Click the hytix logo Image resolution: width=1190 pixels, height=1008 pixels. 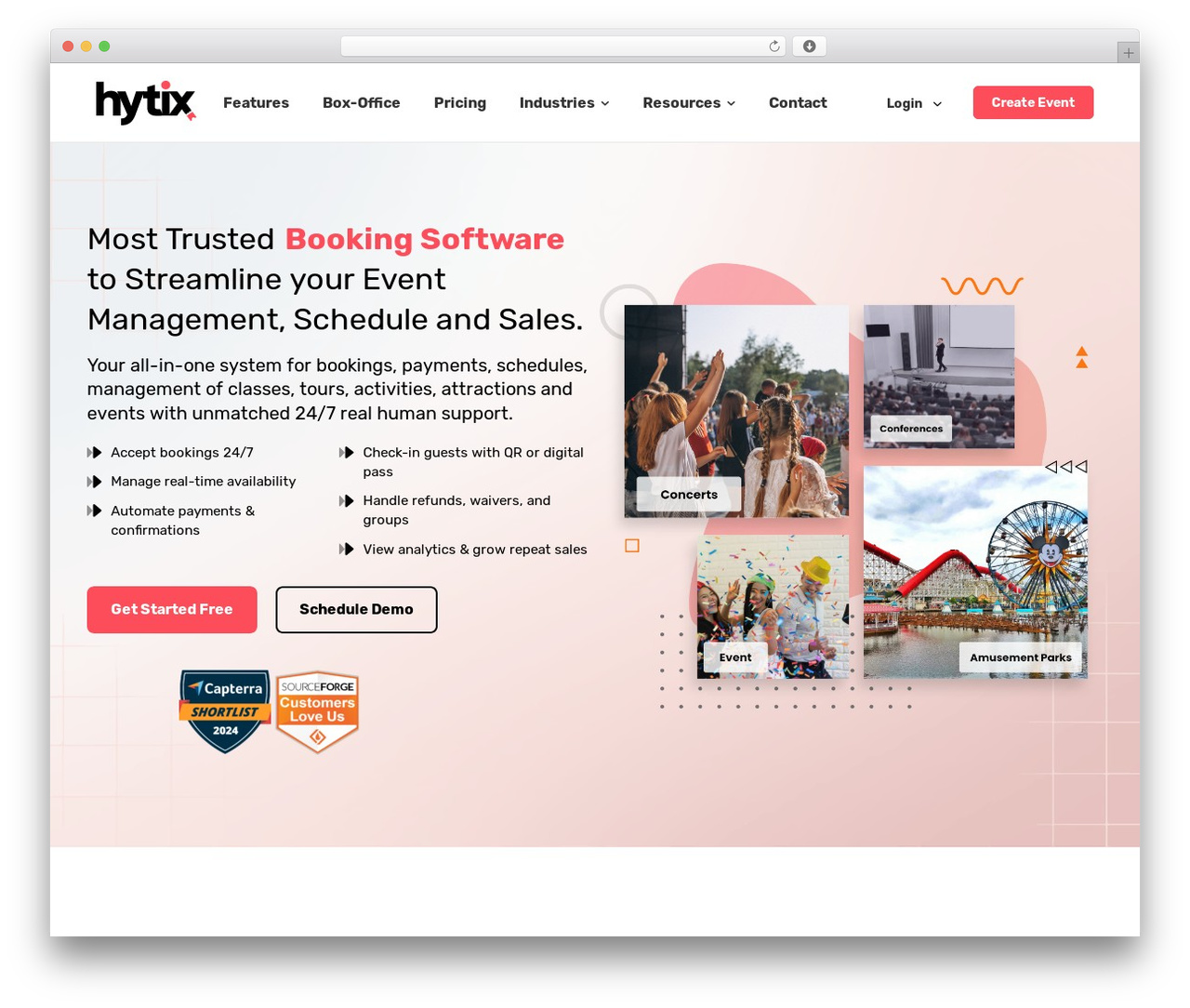[145, 102]
